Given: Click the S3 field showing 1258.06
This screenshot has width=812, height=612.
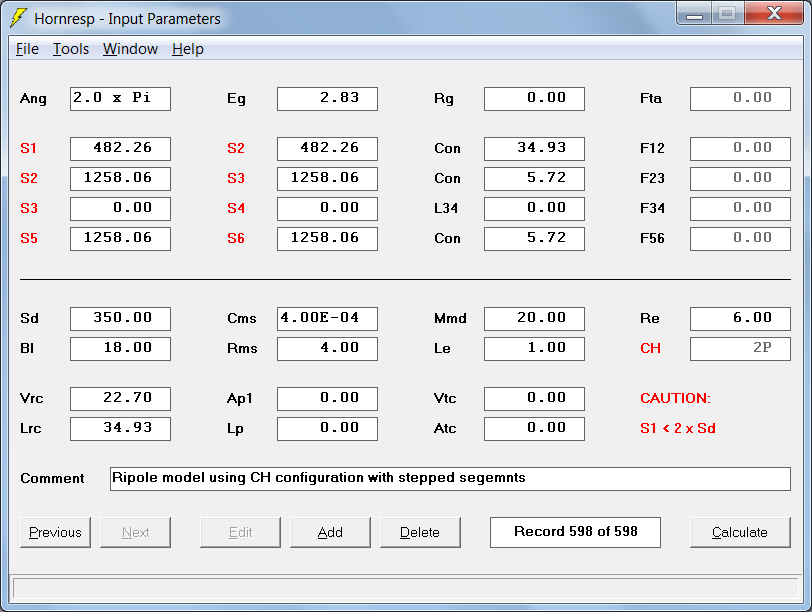Looking at the screenshot, I should (x=327, y=179).
